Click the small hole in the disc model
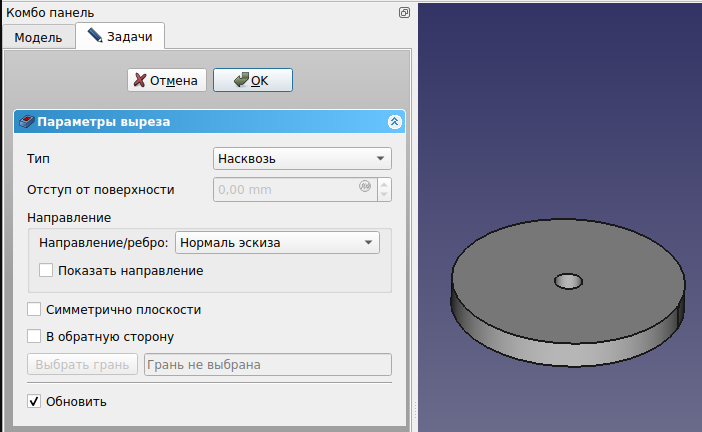Screen dimensions: 702x432 pos(568,282)
